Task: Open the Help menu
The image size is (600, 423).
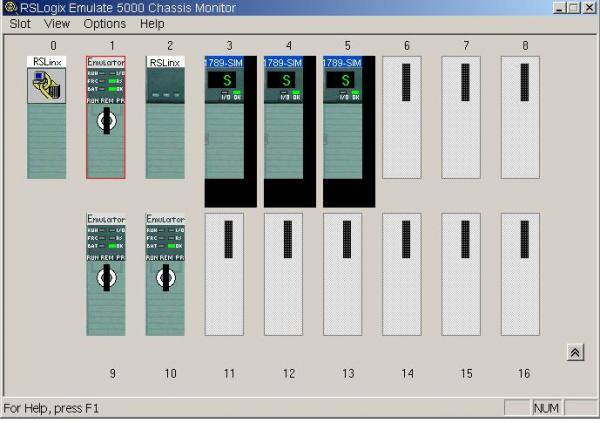Action: click(x=152, y=24)
